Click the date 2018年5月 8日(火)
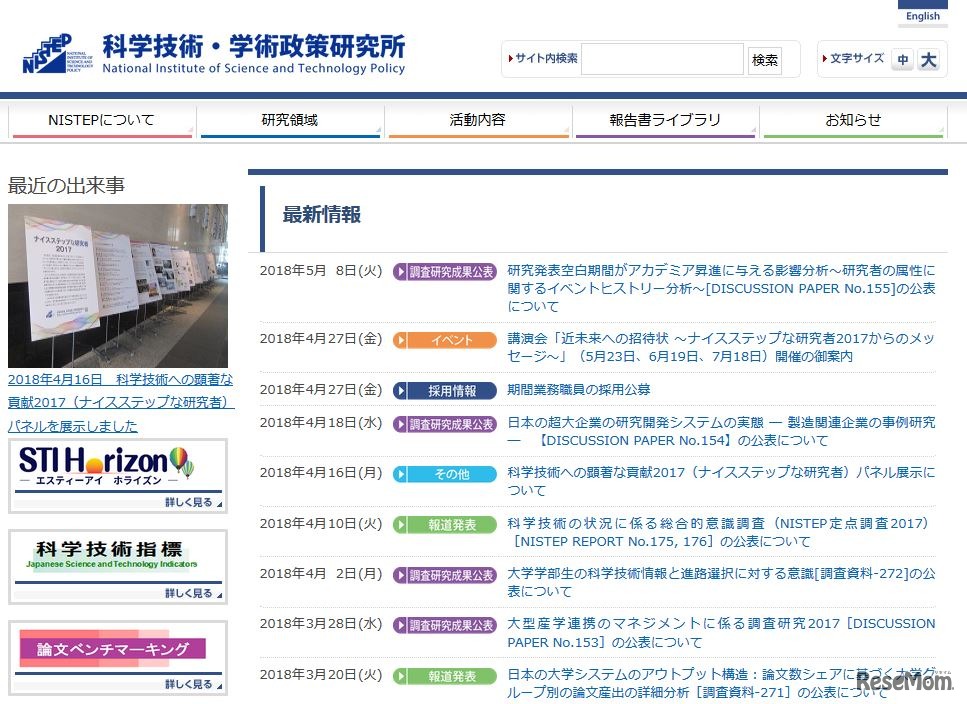967x704 pixels. [x=321, y=271]
